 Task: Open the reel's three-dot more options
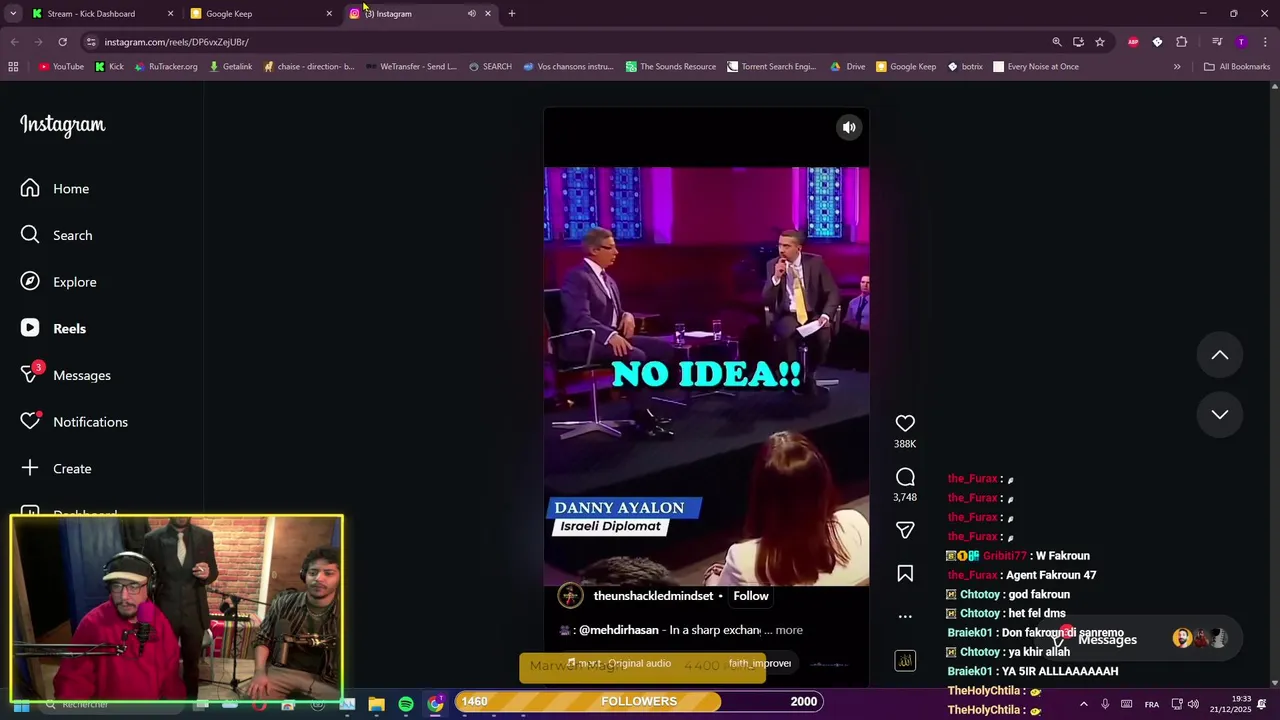point(905,616)
